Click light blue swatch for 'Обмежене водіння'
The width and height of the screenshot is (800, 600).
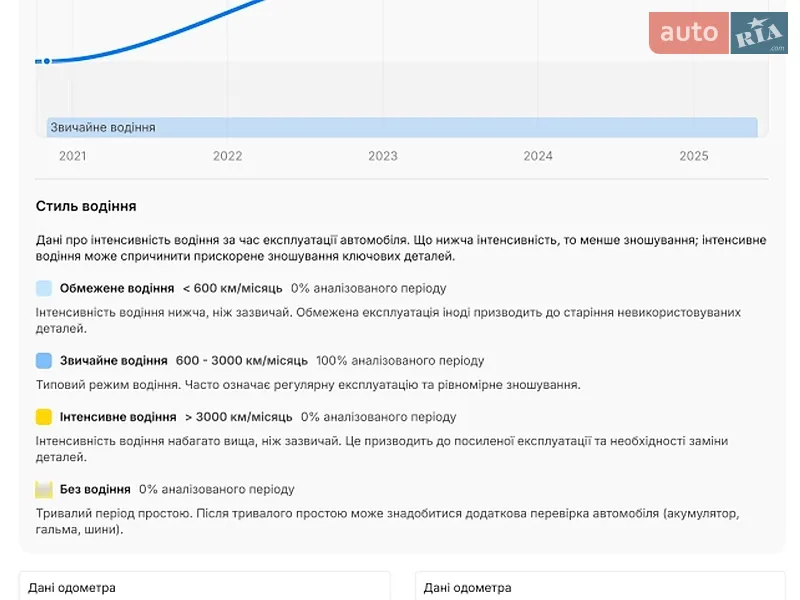tap(44, 288)
